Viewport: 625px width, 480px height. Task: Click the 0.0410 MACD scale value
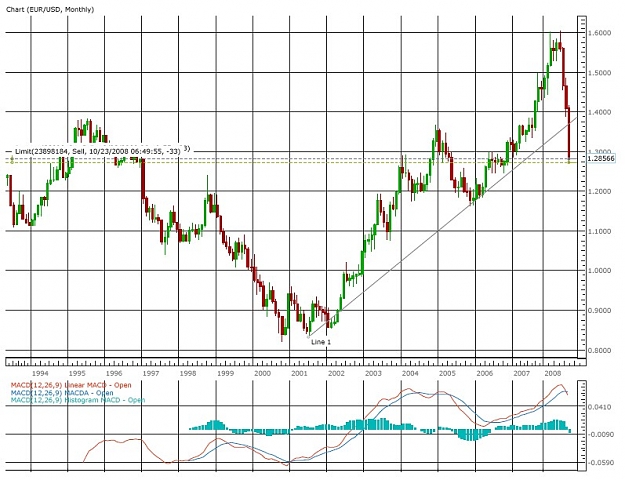click(601, 407)
